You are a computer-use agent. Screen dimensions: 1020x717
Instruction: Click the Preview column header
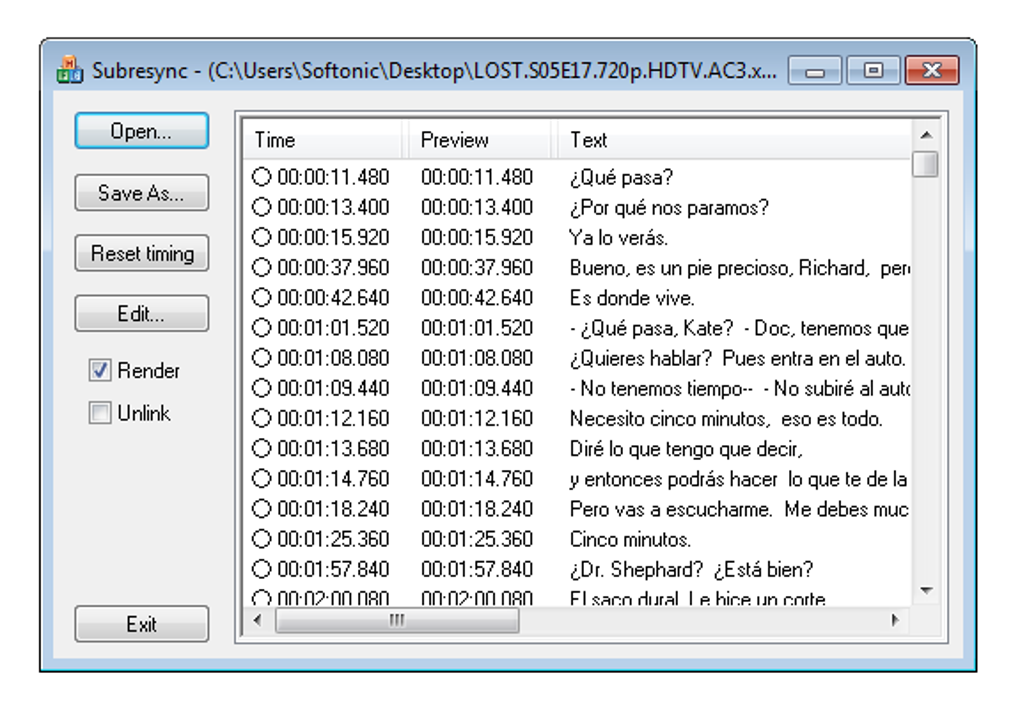click(479, 139)
